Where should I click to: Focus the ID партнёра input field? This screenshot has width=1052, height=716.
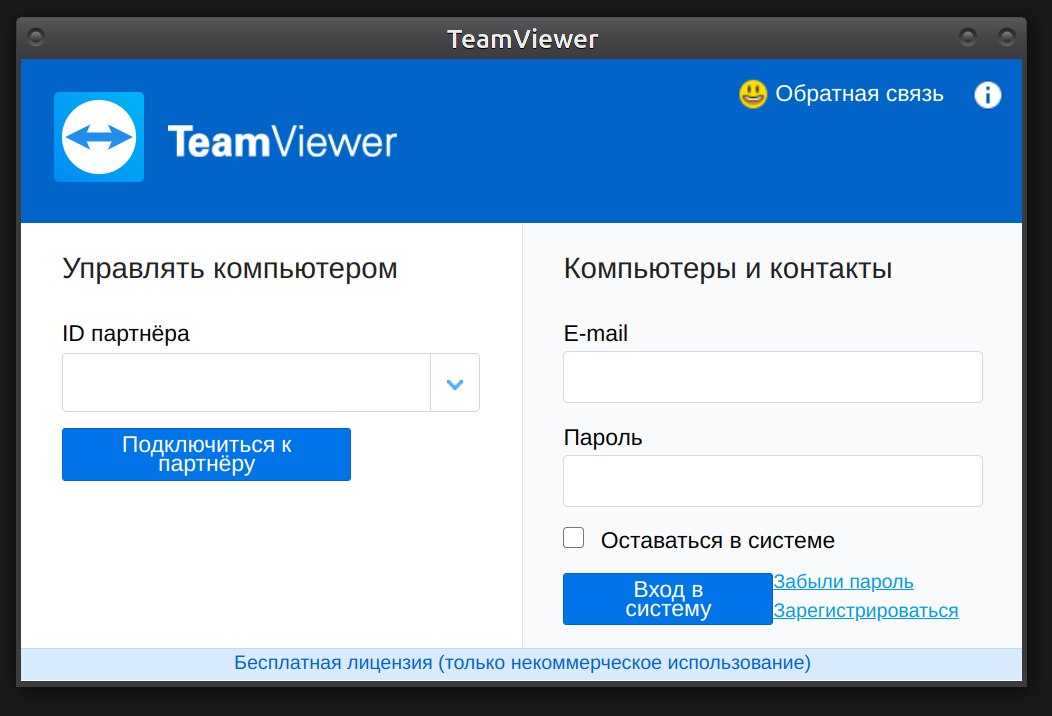coord(246,382)
